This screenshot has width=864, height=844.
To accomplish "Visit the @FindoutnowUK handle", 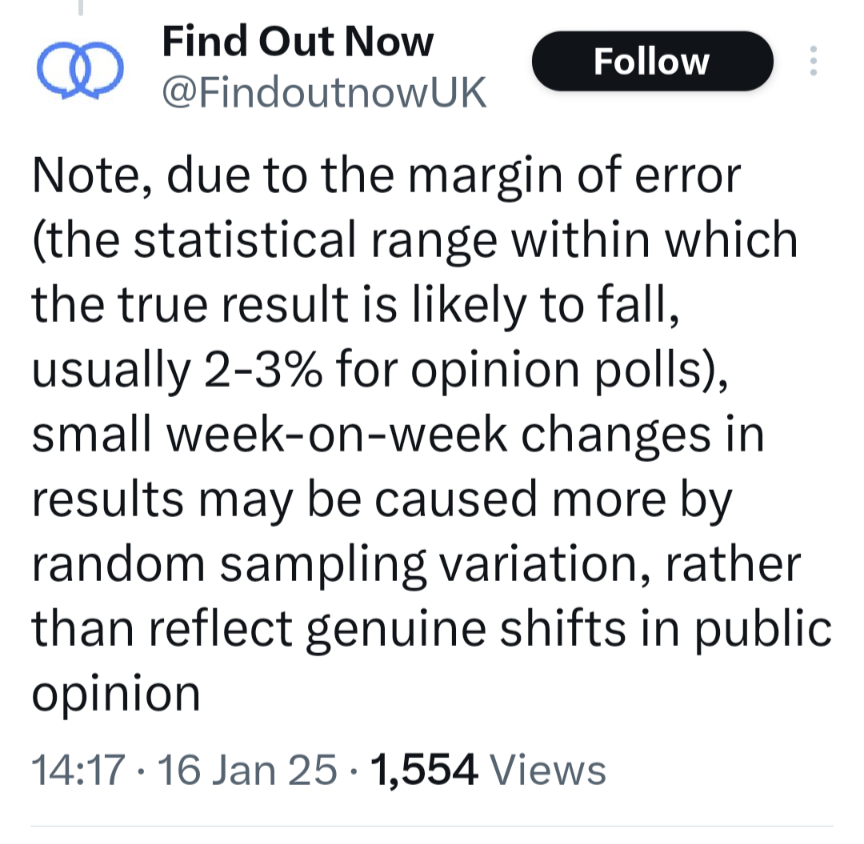I will point(324,92).
